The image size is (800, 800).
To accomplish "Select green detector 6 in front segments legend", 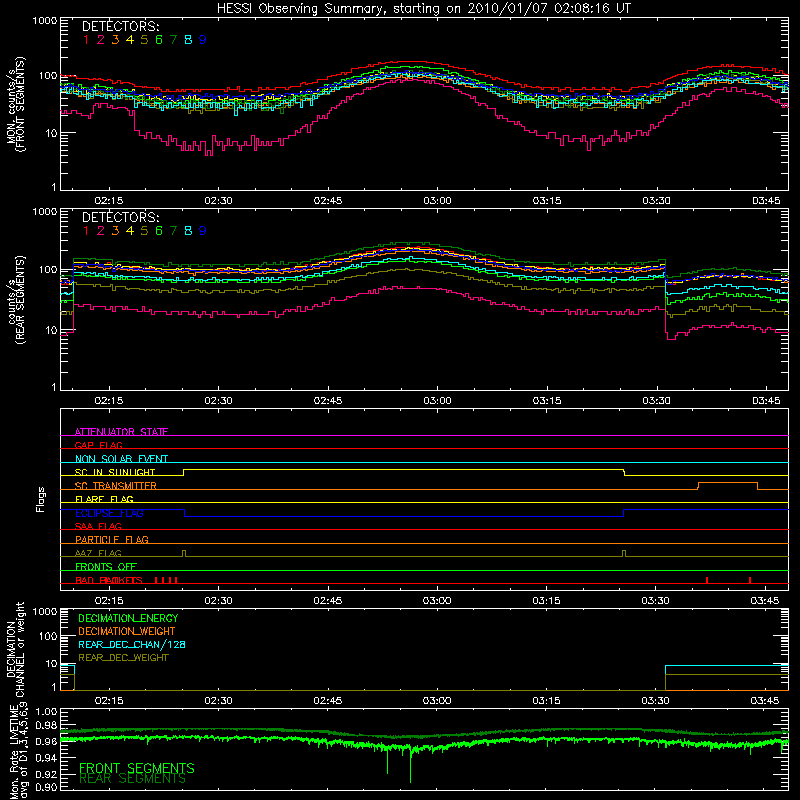I will click(159, 40).
